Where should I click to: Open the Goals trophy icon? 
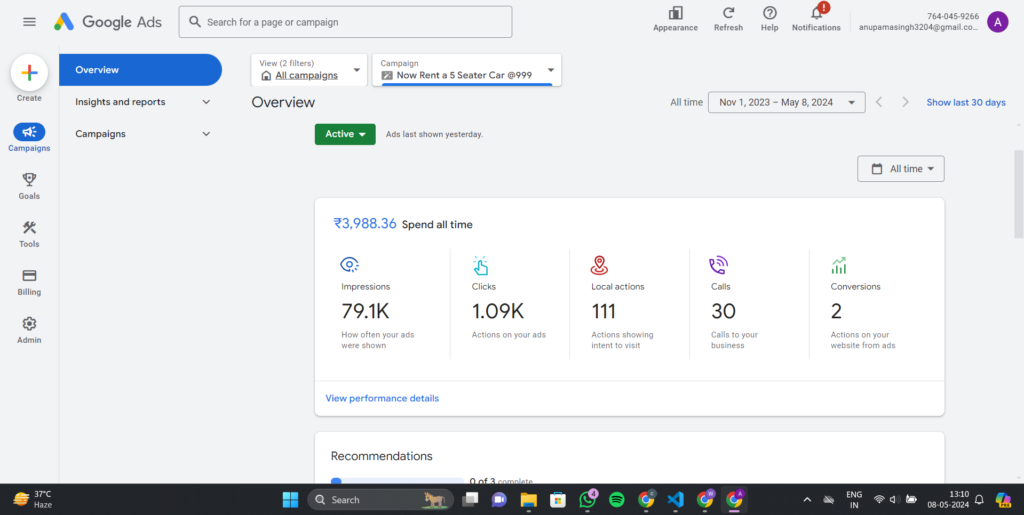(x=29, y=180)
